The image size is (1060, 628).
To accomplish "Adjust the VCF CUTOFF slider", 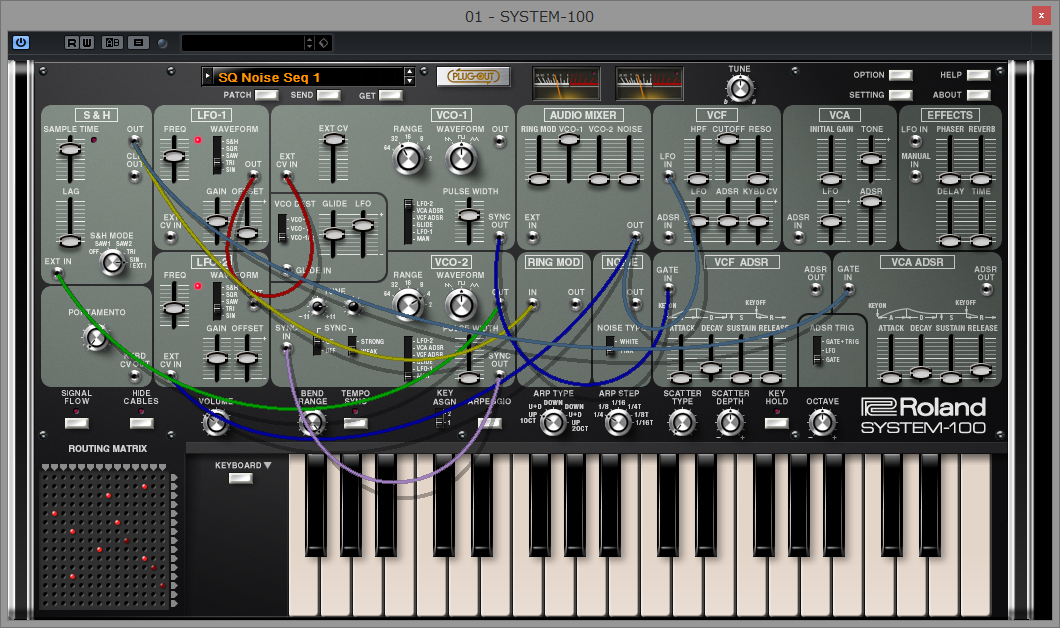I will pos(727,139).
